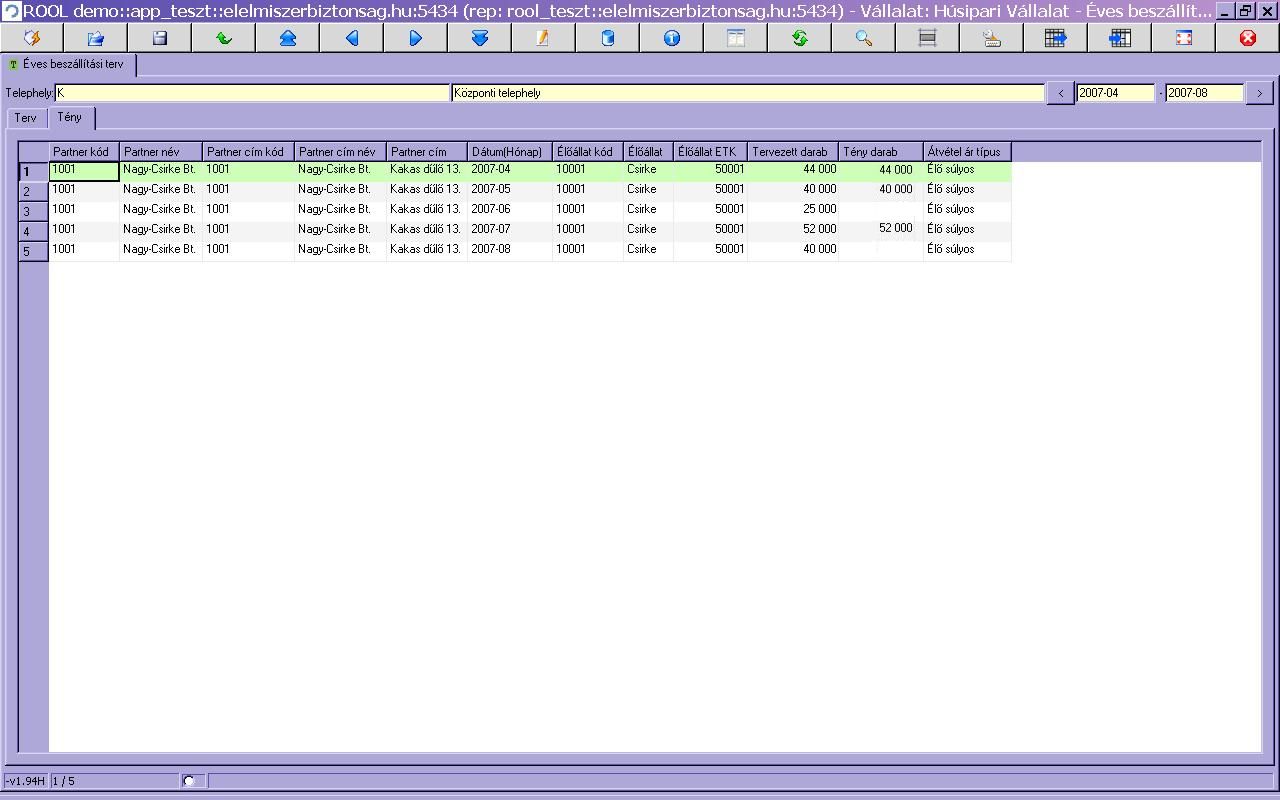1280x800 pixels.
Task: Click the Élőállat kód column header
Action: point(588,152)
